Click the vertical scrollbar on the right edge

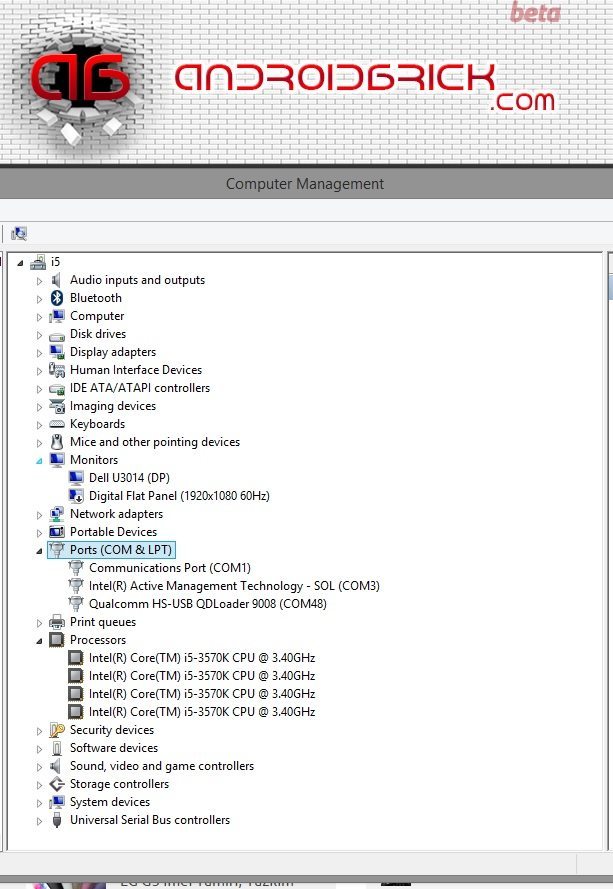point(609,550)
